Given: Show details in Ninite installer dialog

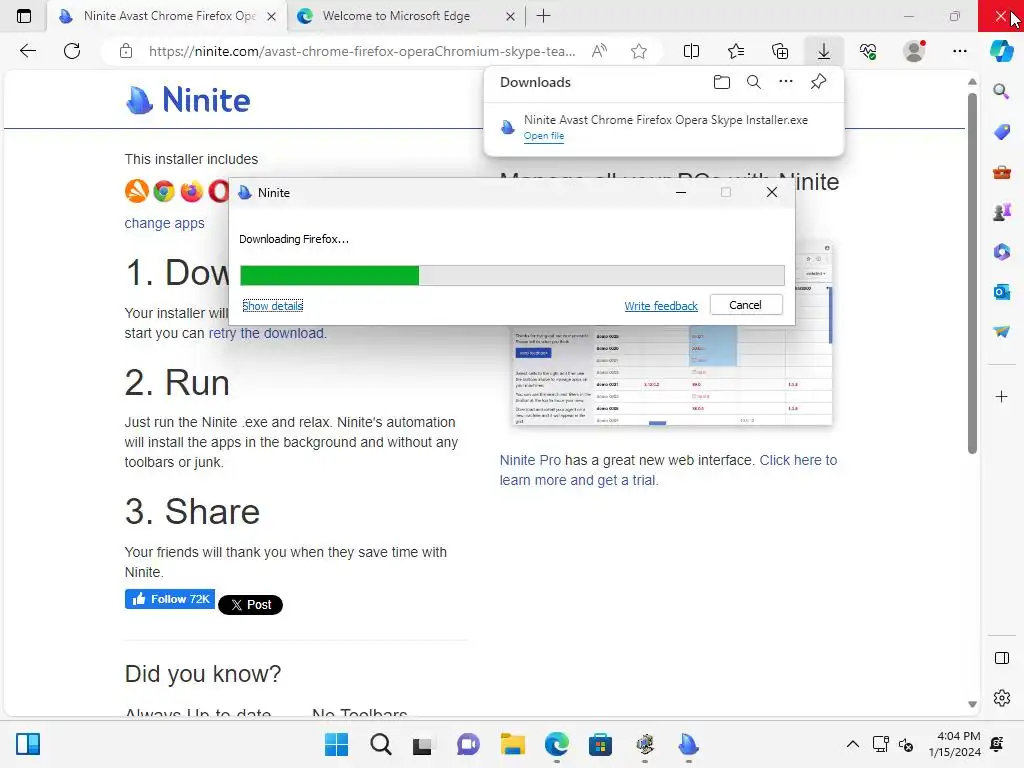Looking at the screenshot, I should [272, 306].
